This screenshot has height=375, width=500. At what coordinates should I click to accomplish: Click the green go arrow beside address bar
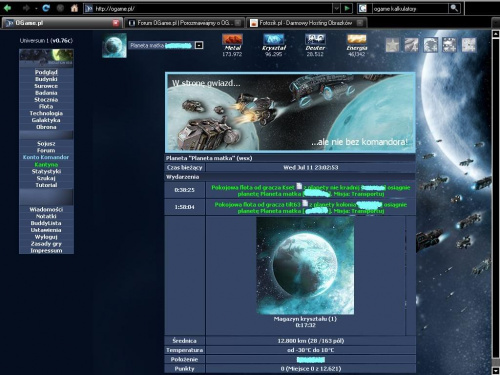point(347,8)
